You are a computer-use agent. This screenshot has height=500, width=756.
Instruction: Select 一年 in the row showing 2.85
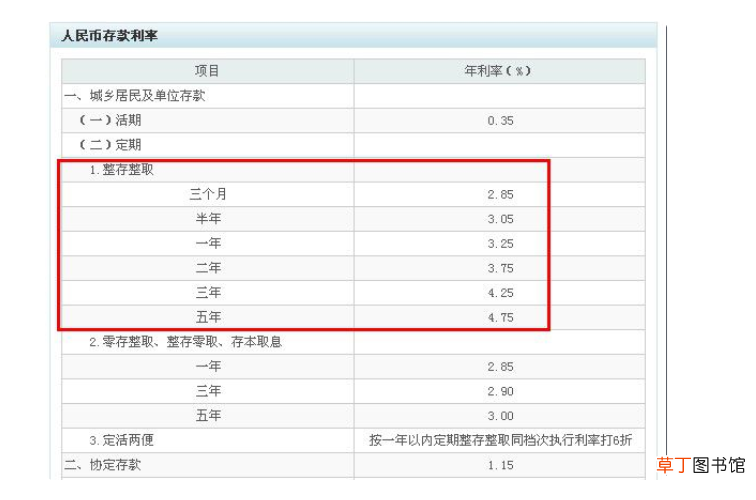point(208,366)
